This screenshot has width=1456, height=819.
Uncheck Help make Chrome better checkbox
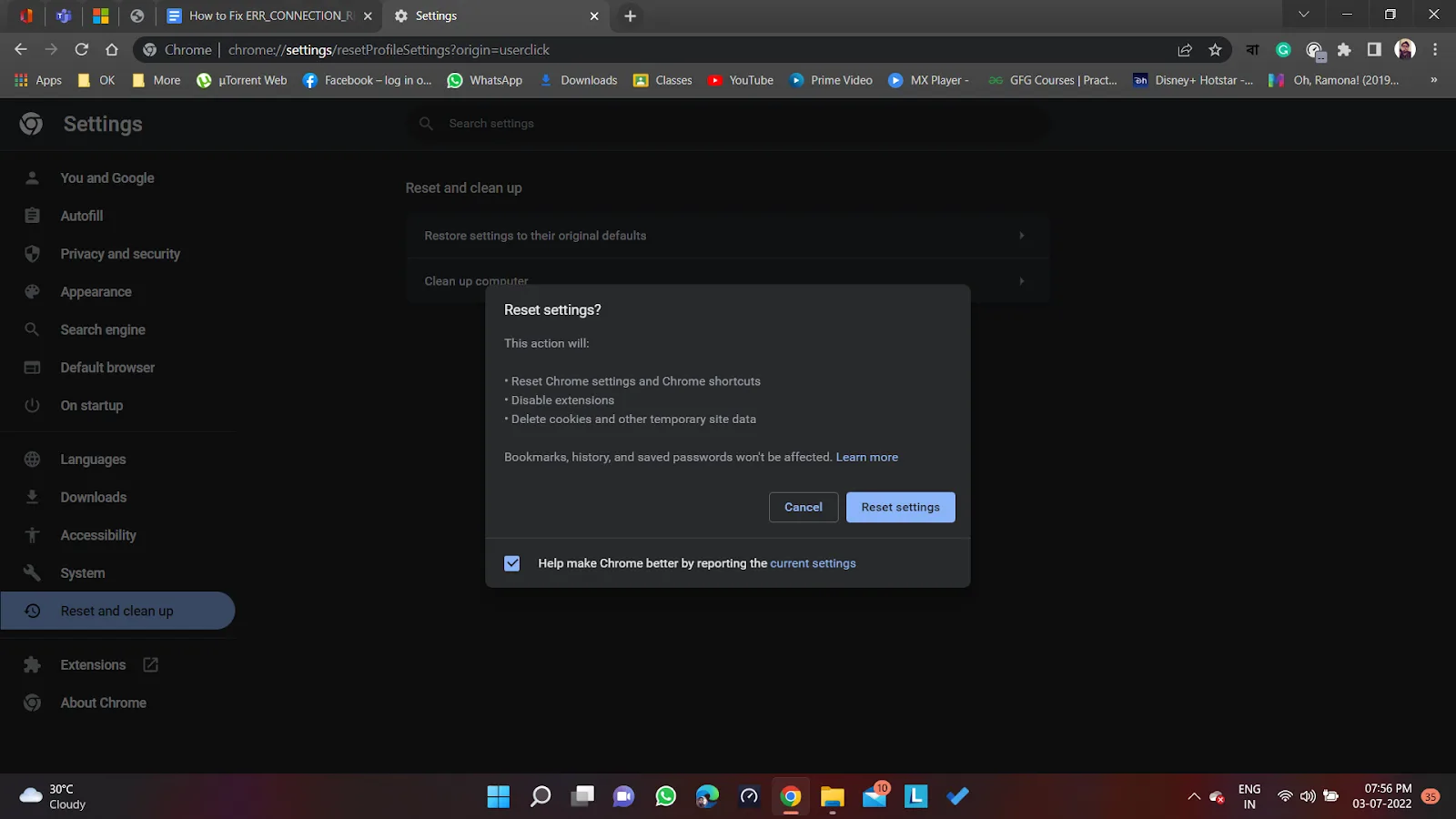[x=512, y=563]
